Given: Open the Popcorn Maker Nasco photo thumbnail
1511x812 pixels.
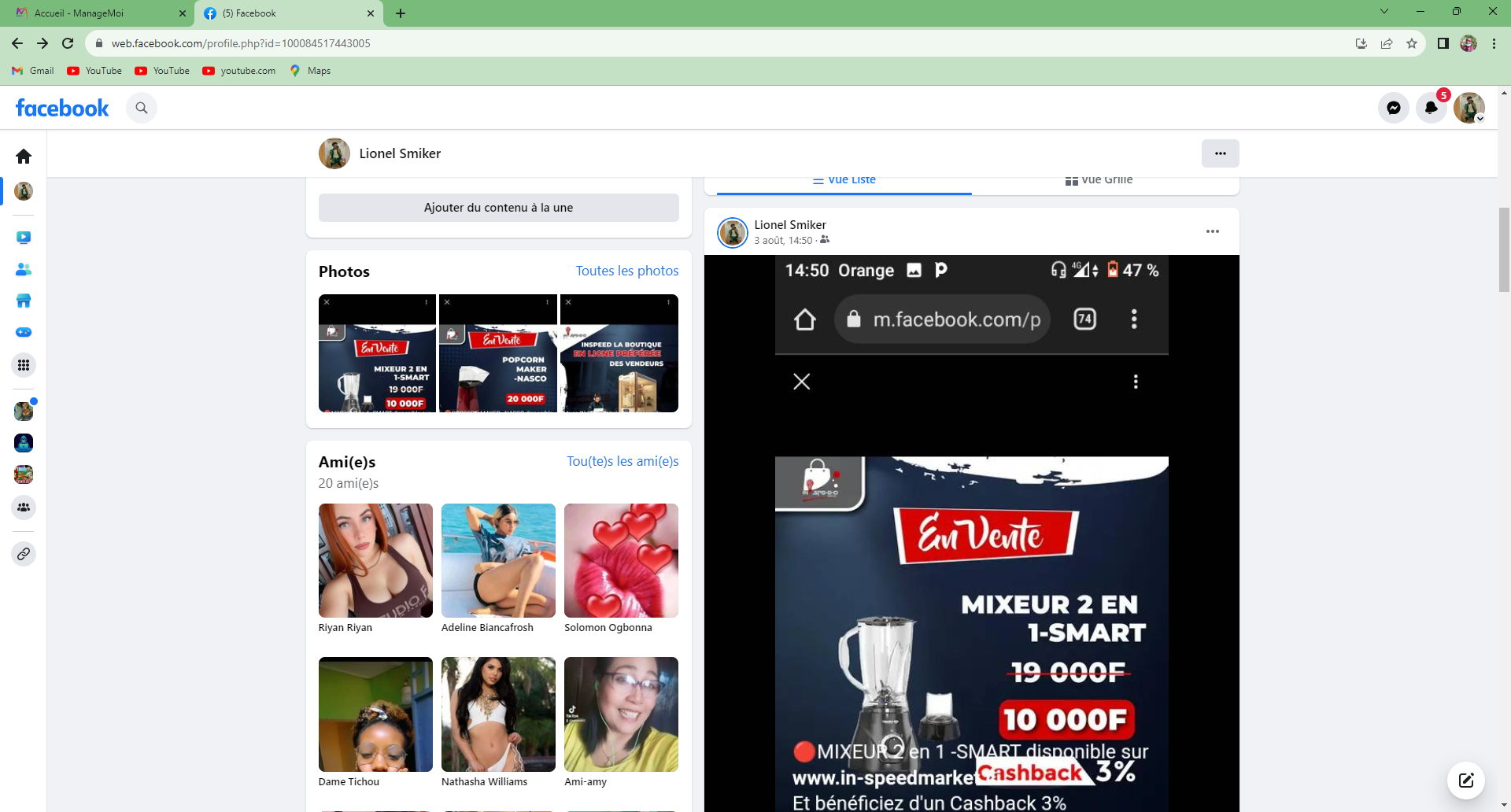Looking at the screenshot, I should pyautogui.click(x=497, y=353).
